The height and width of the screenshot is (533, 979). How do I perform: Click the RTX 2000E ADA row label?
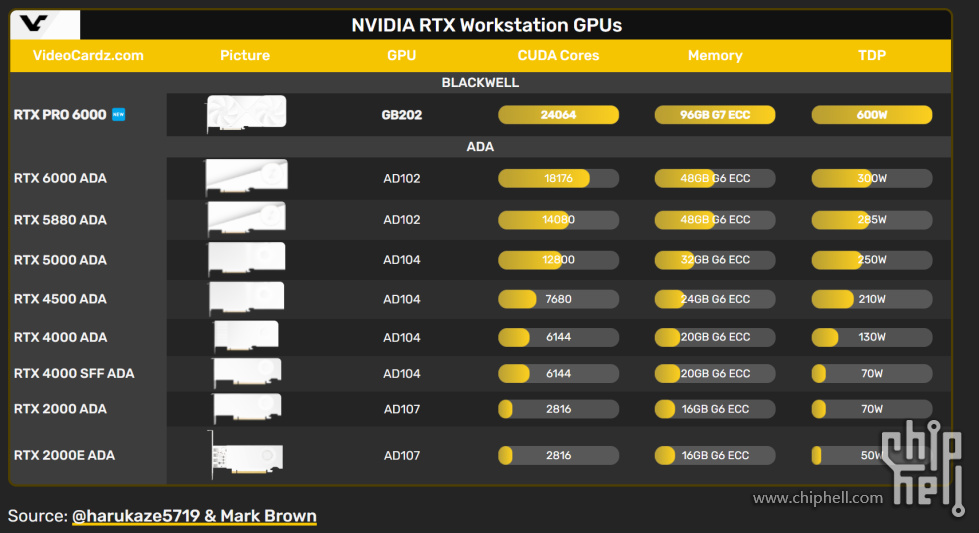tap(64, 455)
